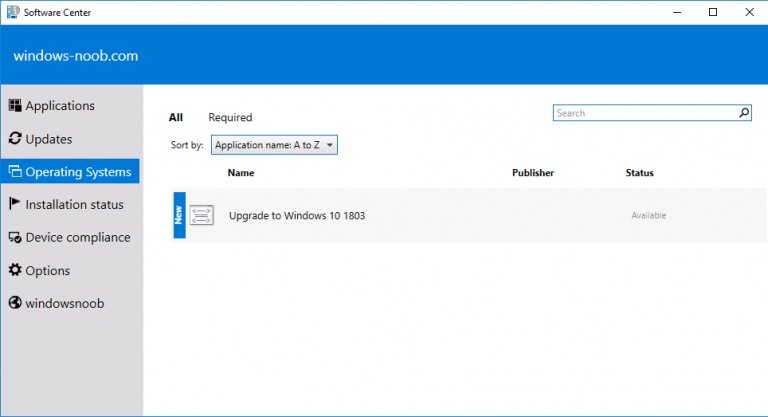Select the Upgrade to Windows 10 1803 text
The image size is (768, 417).
(x=297, y=216)
